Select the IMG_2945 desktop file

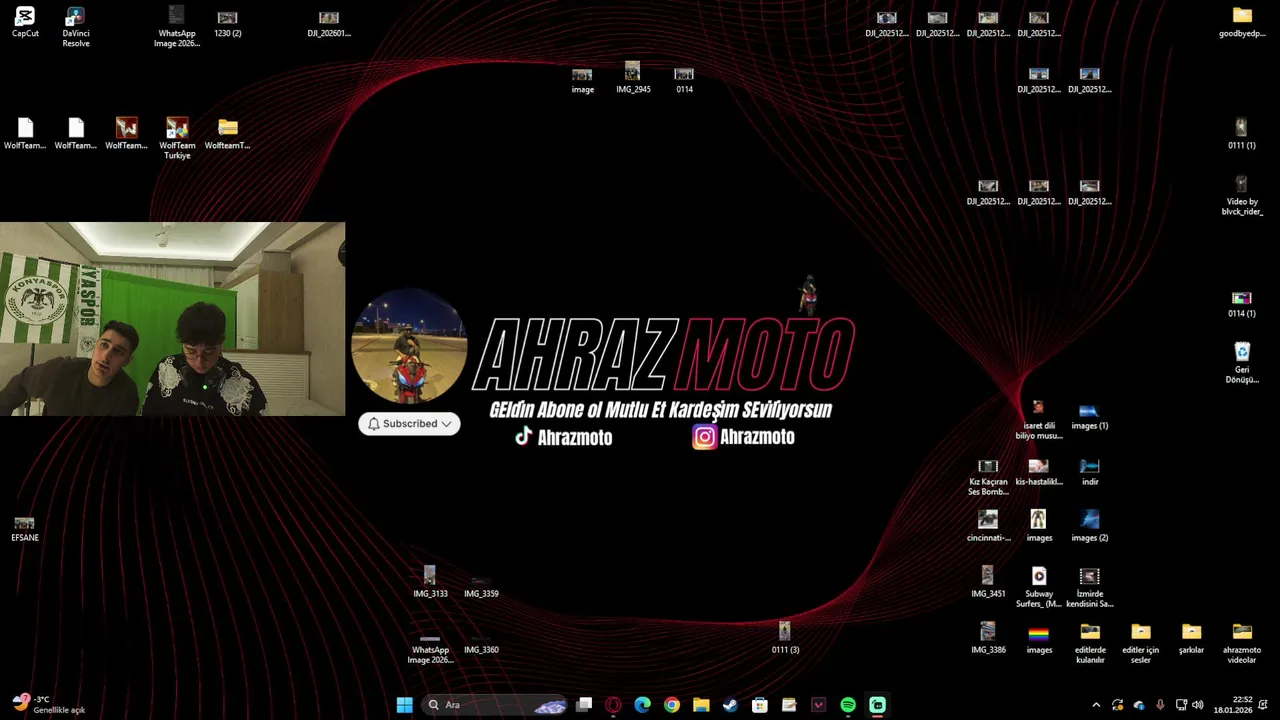[633, 78]
